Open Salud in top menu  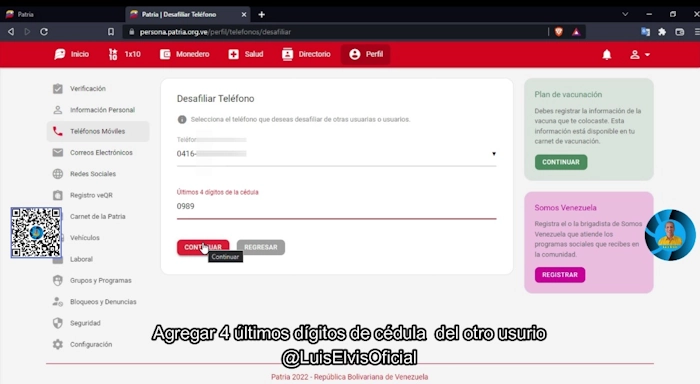(246, 54)
